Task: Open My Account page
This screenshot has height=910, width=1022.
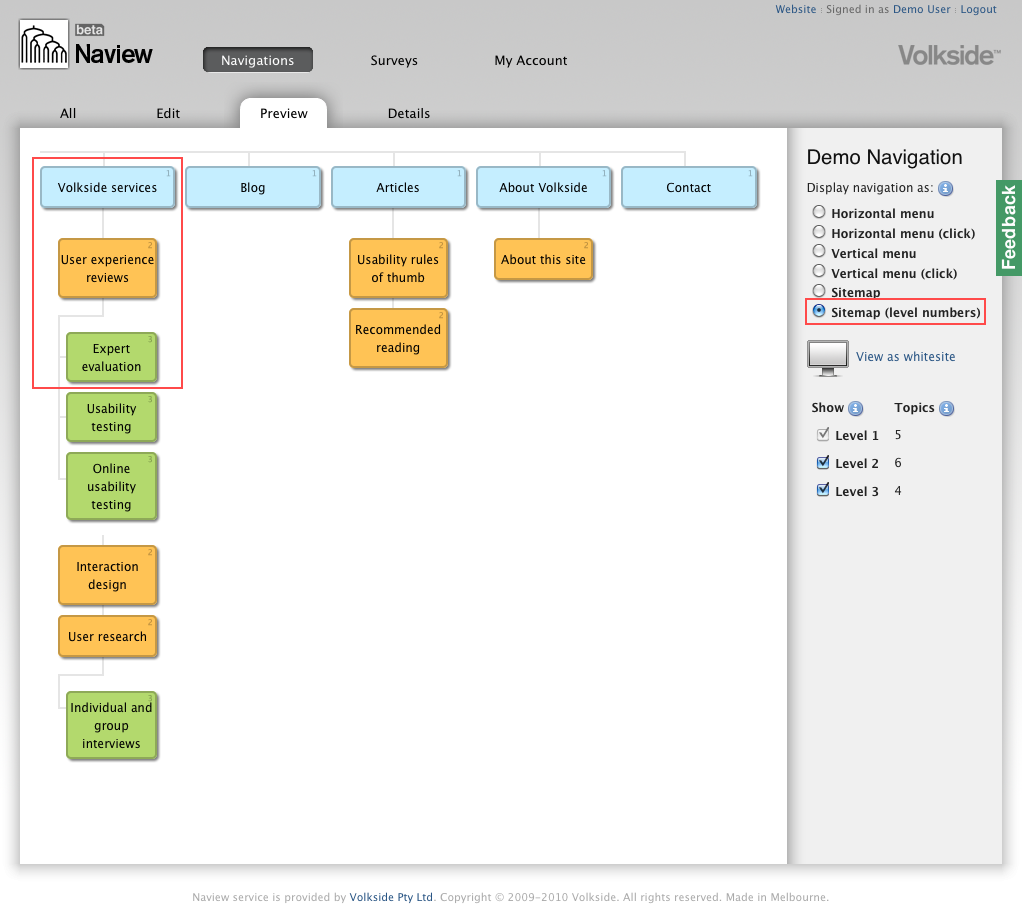Action: tap(531, 60)
